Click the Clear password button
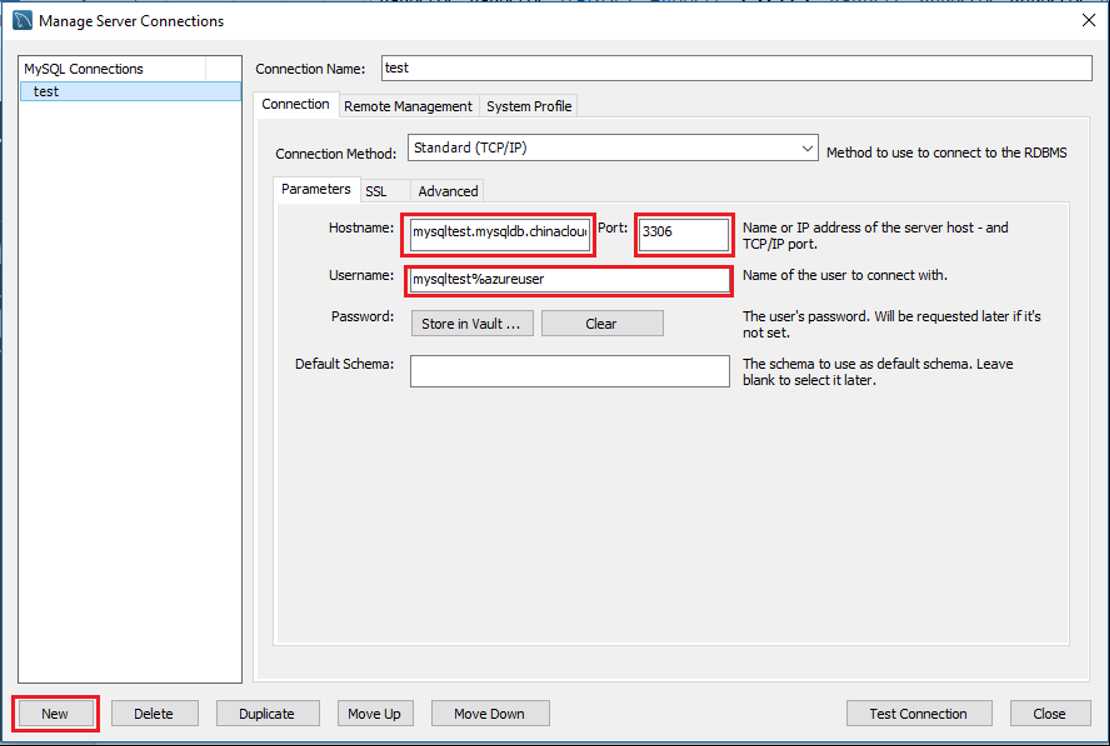Image resolution: width=1110 pixels, height=746 pixels. click(x=602, y=323)
